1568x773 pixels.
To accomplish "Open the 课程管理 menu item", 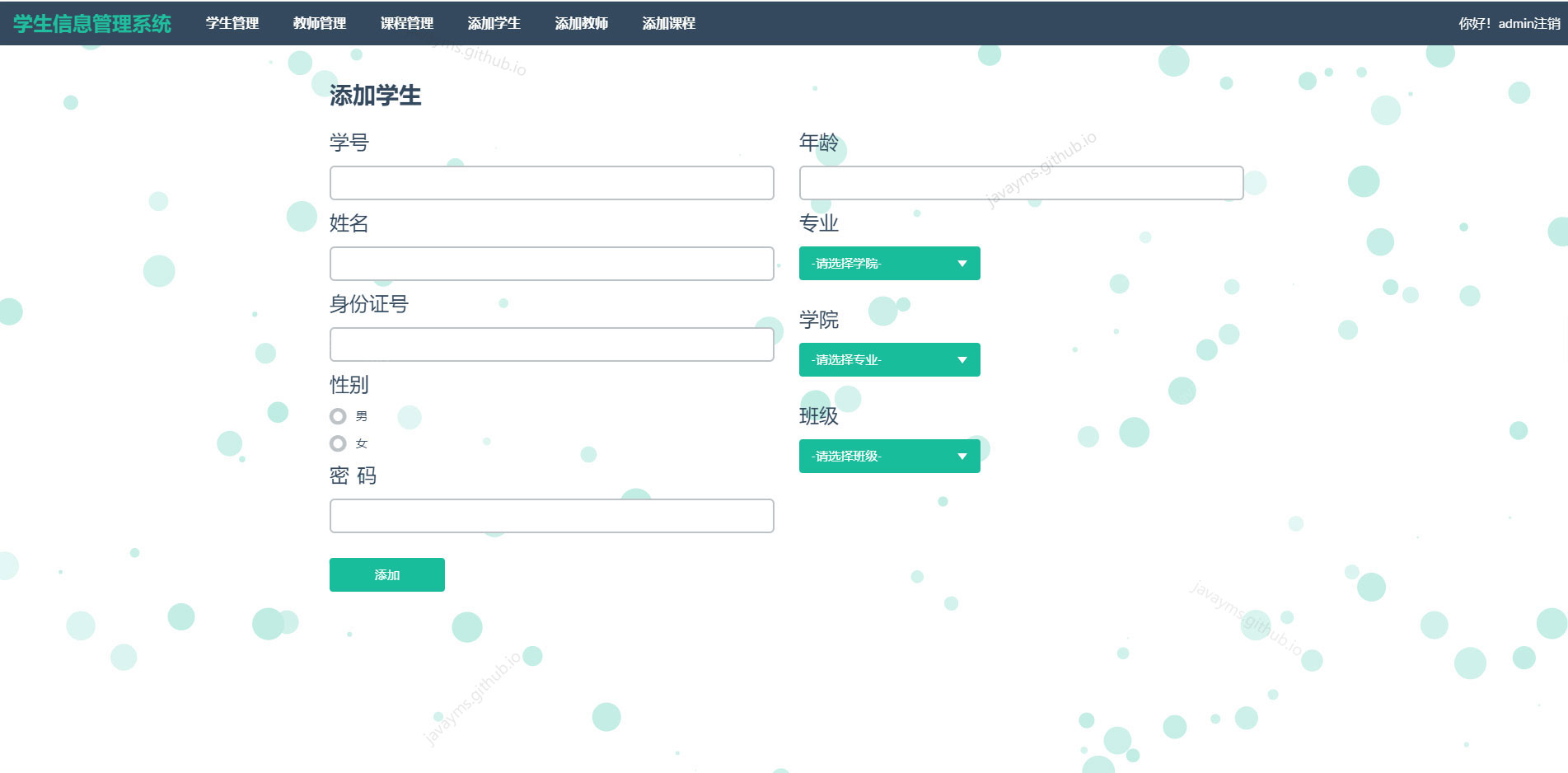I will [x=407, y=23].
